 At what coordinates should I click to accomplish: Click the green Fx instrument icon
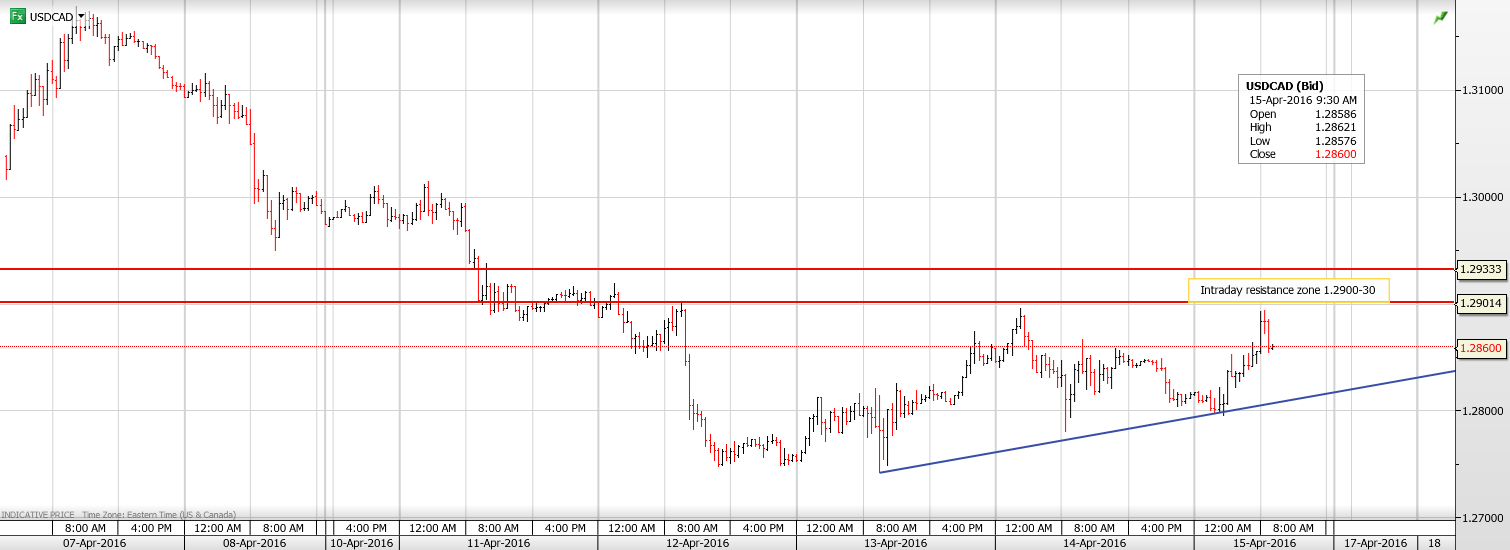pyautogui.click(x=17, y=16)
